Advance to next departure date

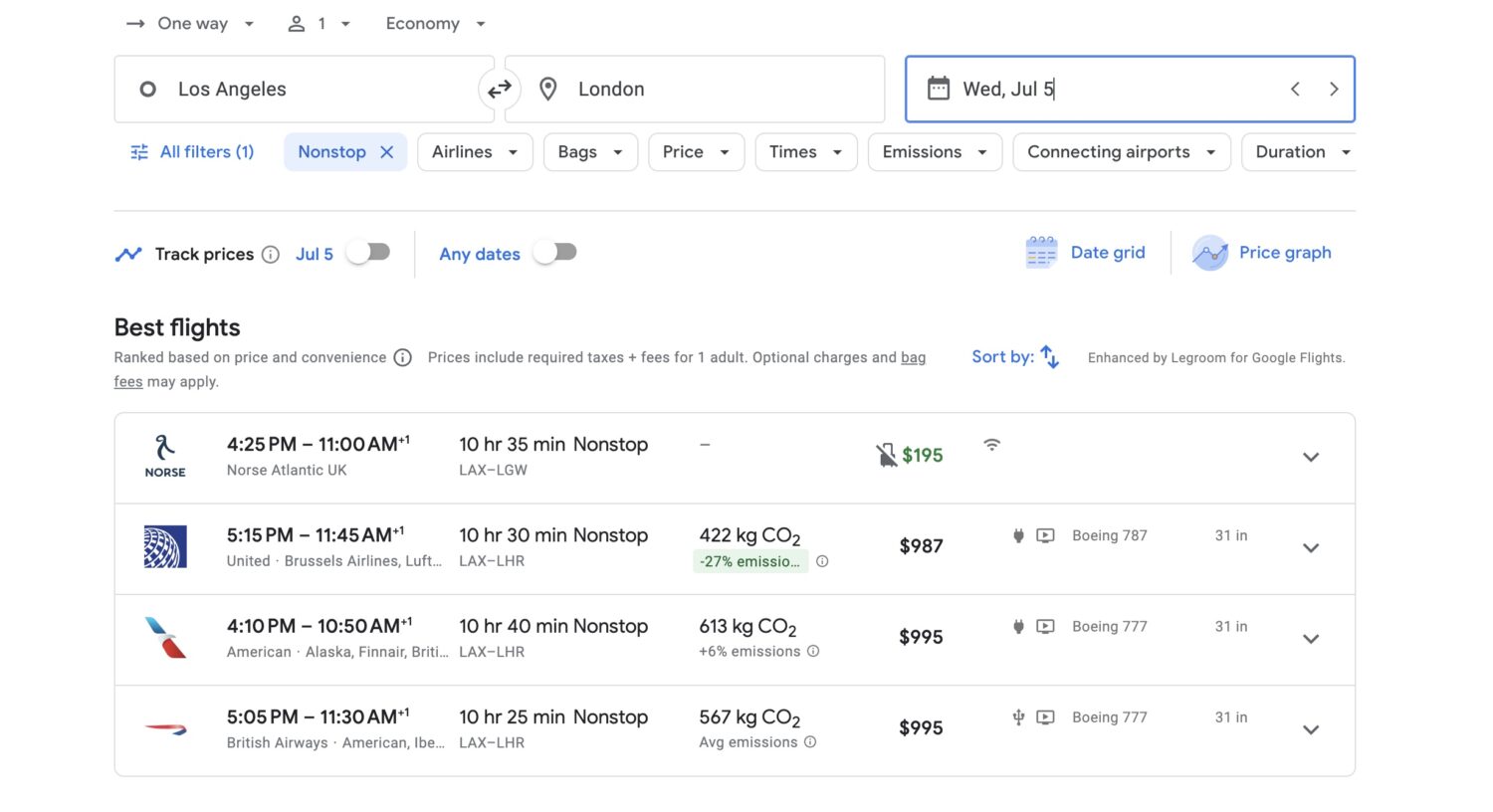tap(1334, 90)
